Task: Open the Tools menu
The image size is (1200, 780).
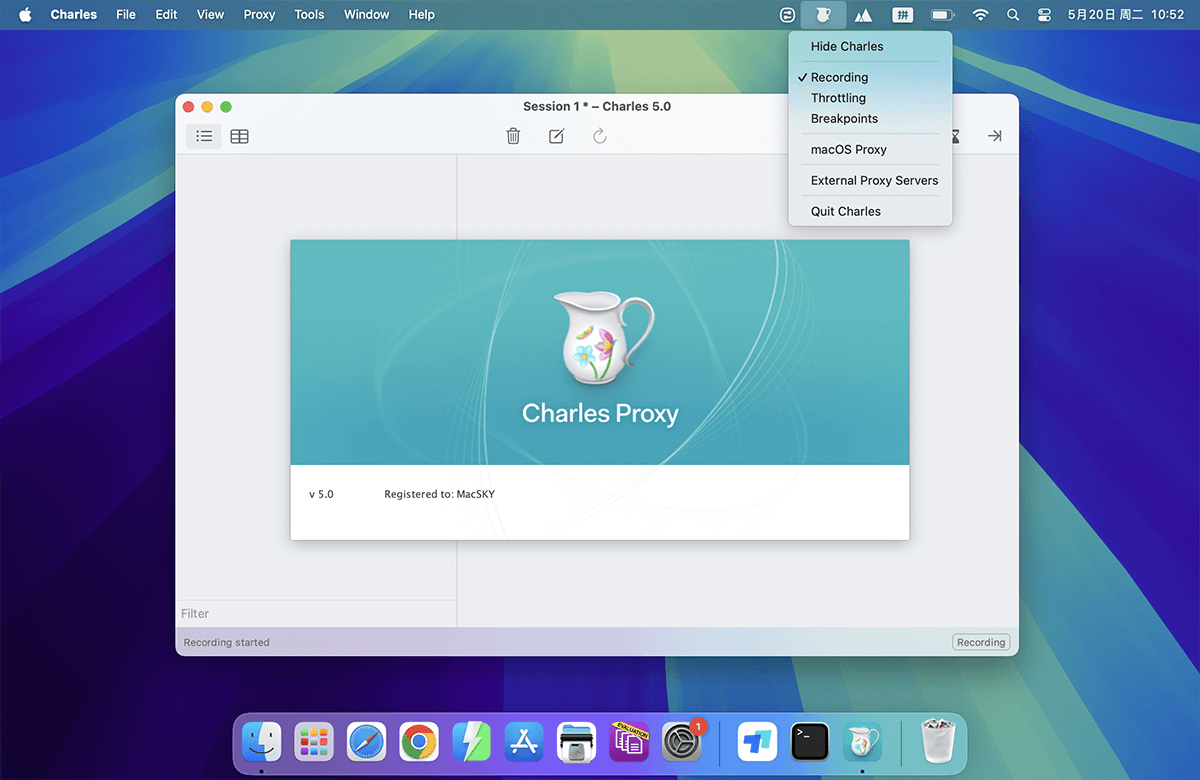Action: (309, 15)
